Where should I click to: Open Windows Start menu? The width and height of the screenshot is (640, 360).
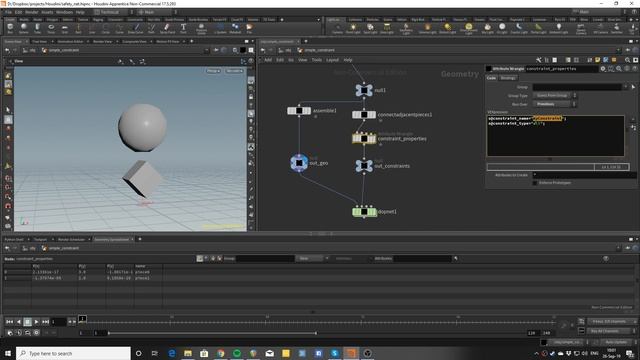point(8,353)
